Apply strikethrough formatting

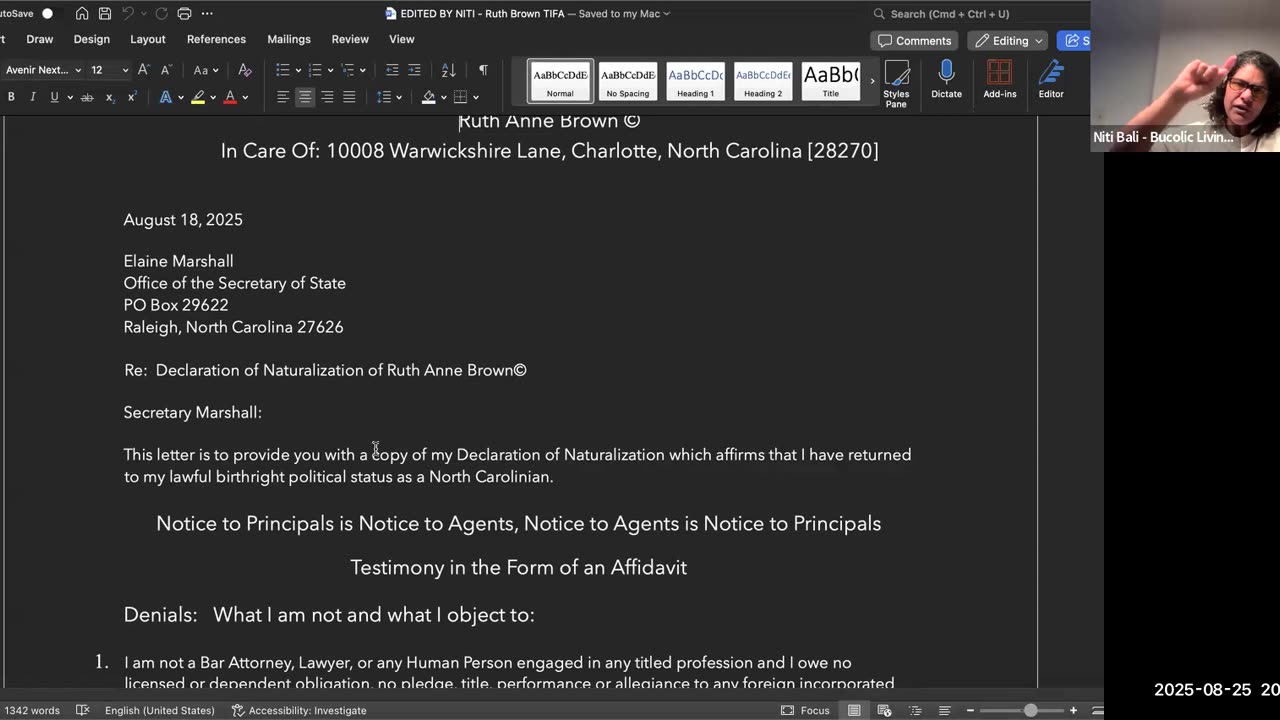87,97
